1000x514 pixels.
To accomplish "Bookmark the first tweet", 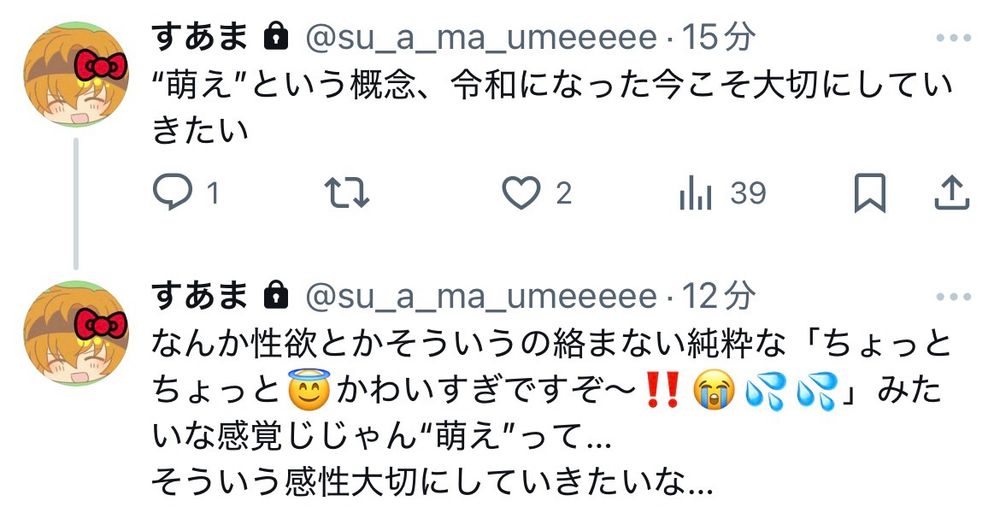I will pyautogui.click(x=870, y=193).
